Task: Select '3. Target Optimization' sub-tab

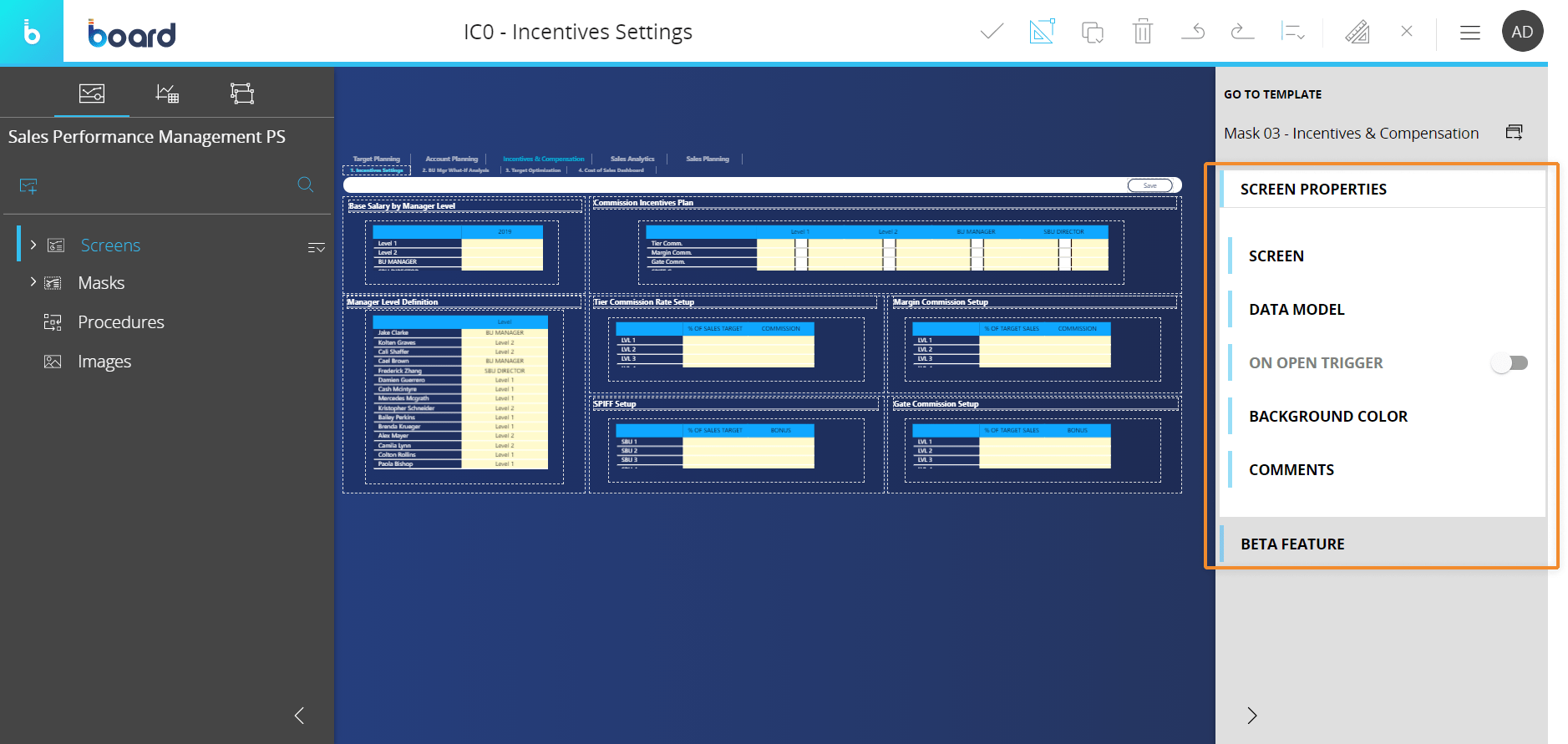Action: (x=533, y=170)
